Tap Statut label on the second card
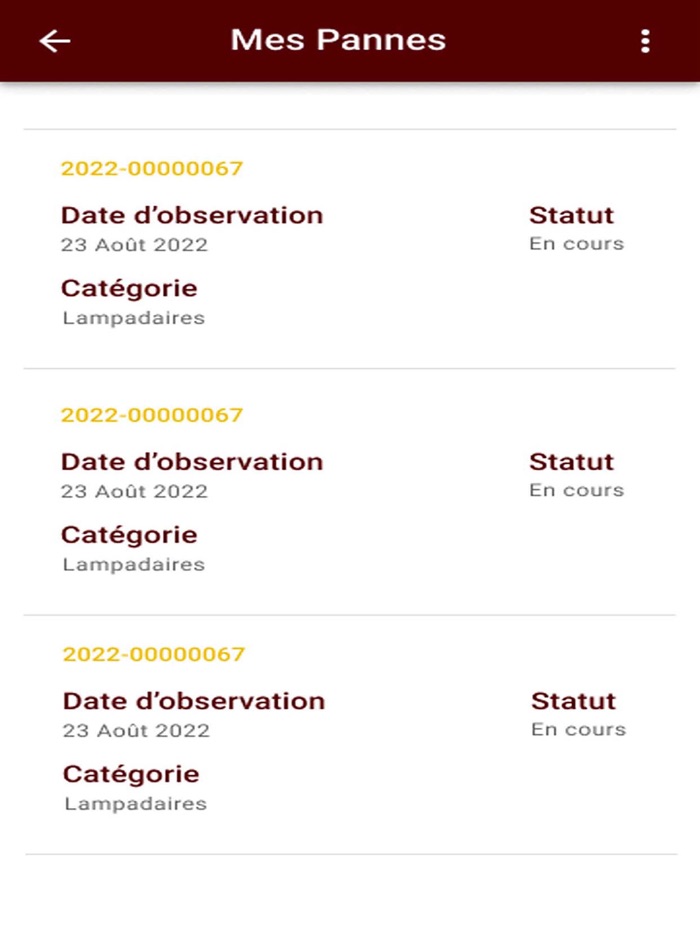 click(x=572, y=461)
